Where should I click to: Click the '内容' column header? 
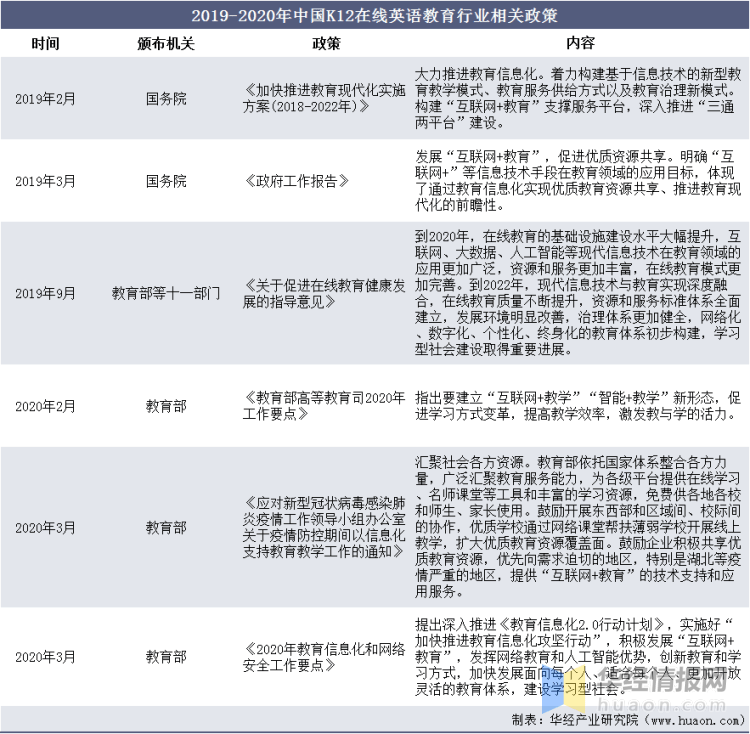[580, 43]
